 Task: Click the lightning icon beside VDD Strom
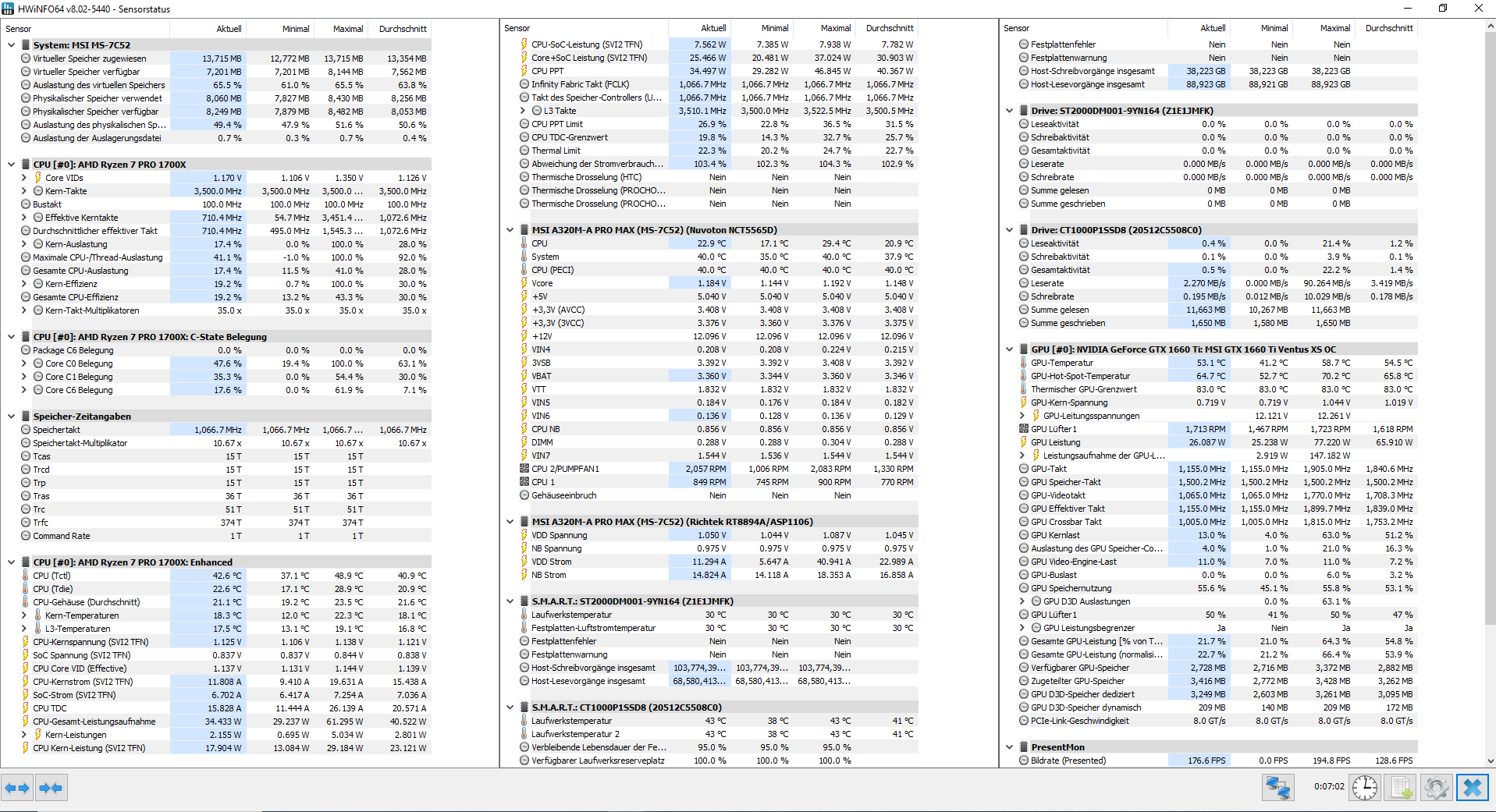tap(524, 562)
